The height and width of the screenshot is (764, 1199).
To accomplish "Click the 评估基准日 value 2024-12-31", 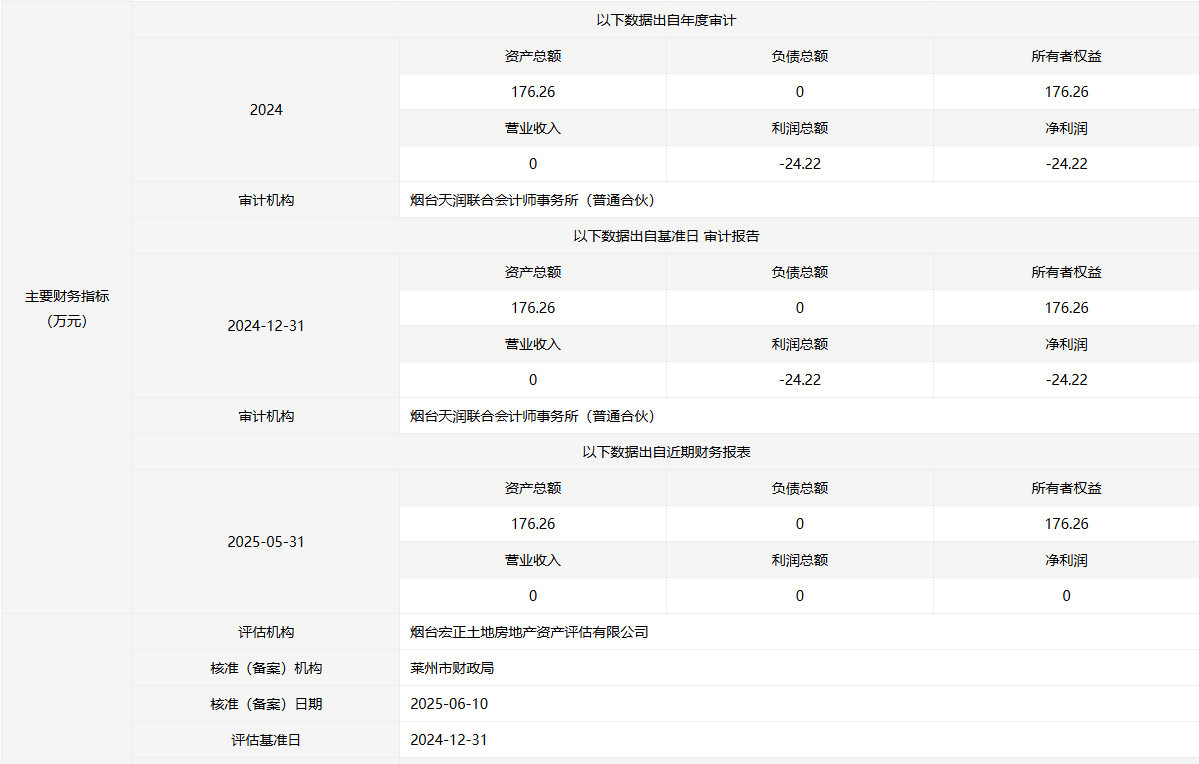I will coord(449,740).
